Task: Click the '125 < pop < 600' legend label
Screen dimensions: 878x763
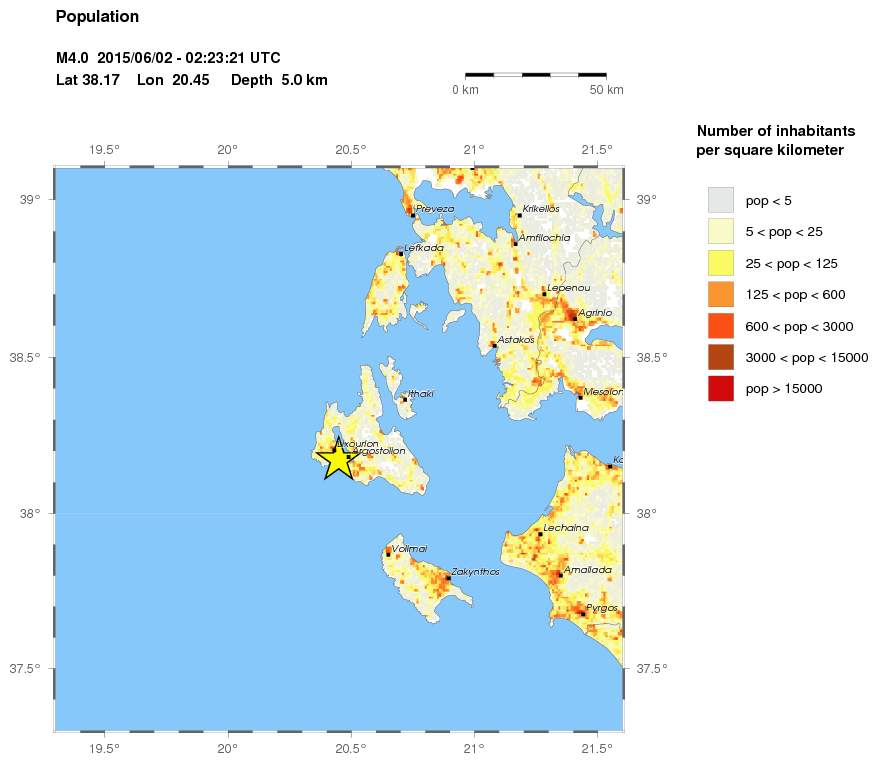Action: (795, 295)
